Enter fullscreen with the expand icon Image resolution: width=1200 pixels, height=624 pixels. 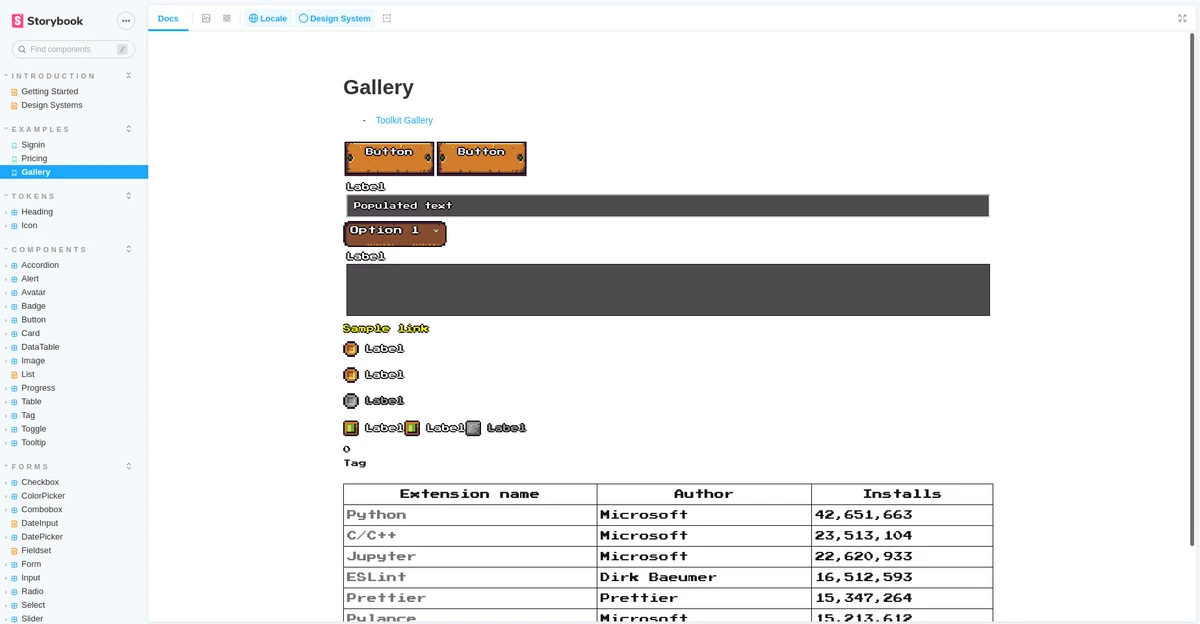(x=1182, y=18)
